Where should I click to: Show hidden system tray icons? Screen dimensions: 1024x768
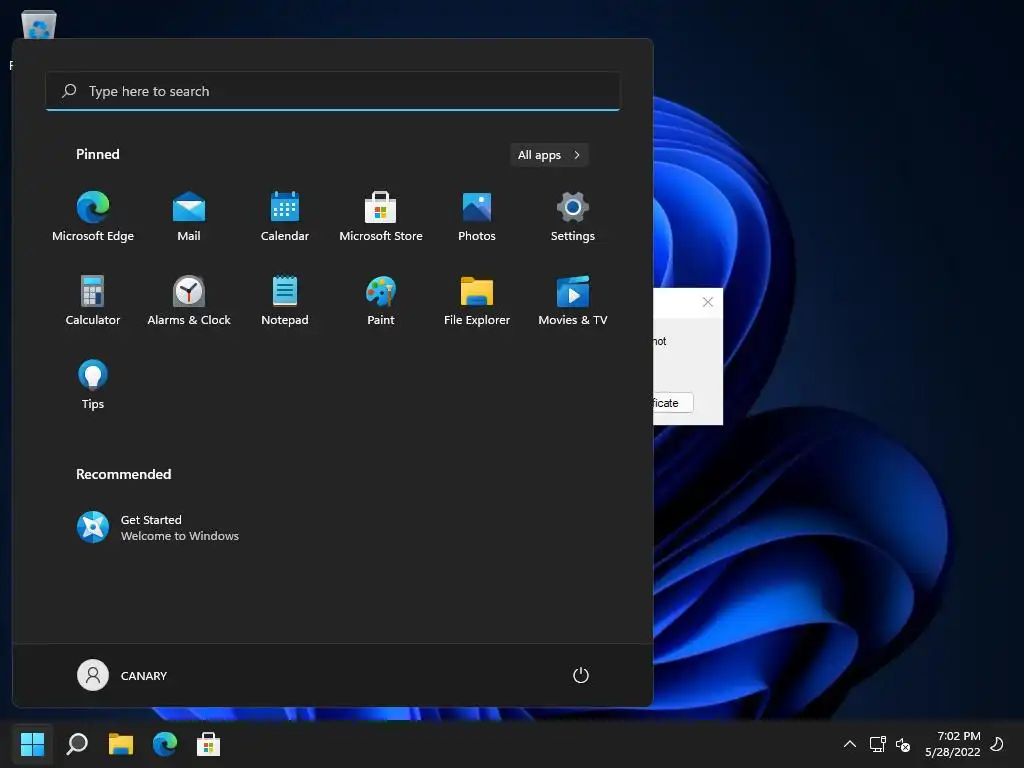pyautogui.click(x=850, y=744)
